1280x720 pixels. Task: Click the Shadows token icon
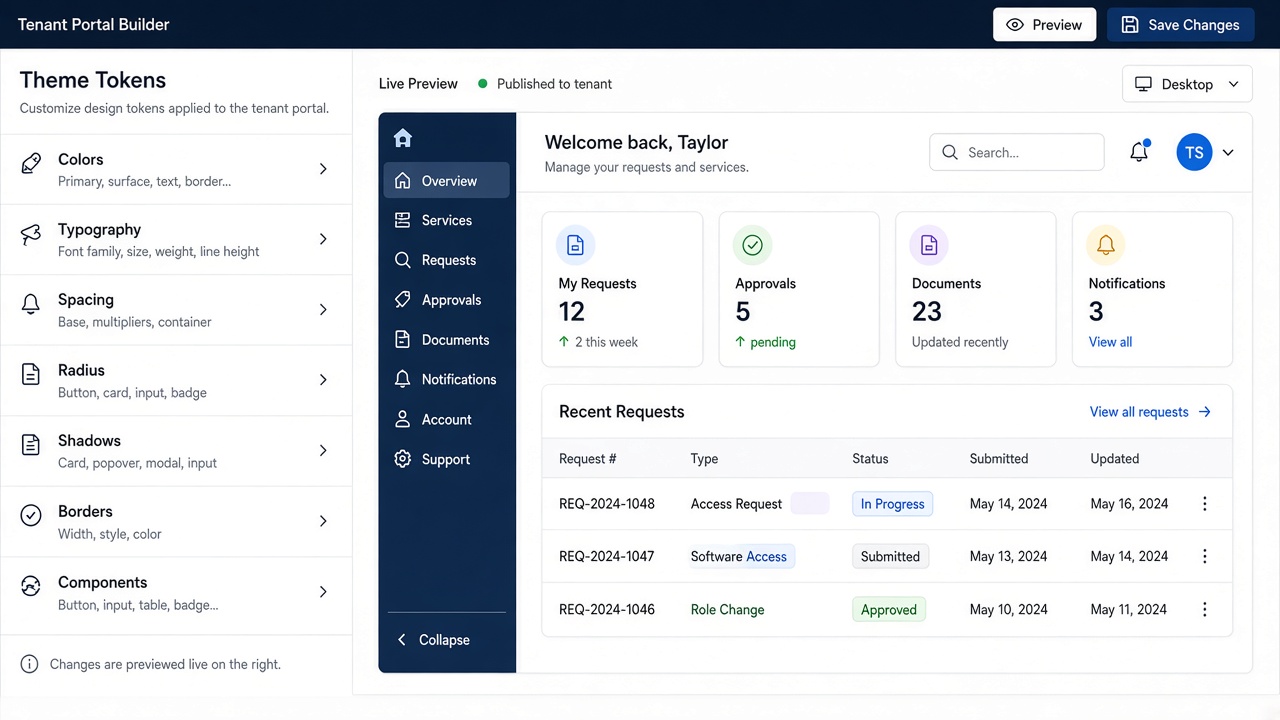point(31,445)
